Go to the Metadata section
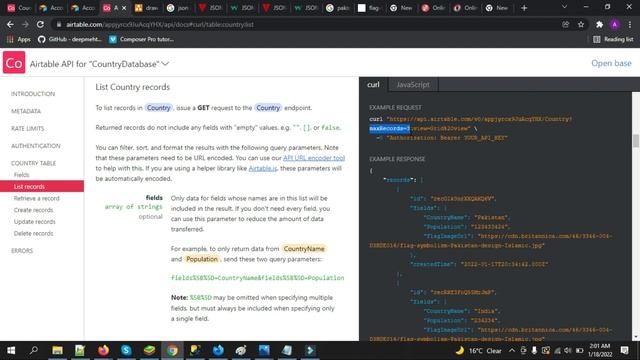Screen dimensions: 640x360 click(26, 111)
